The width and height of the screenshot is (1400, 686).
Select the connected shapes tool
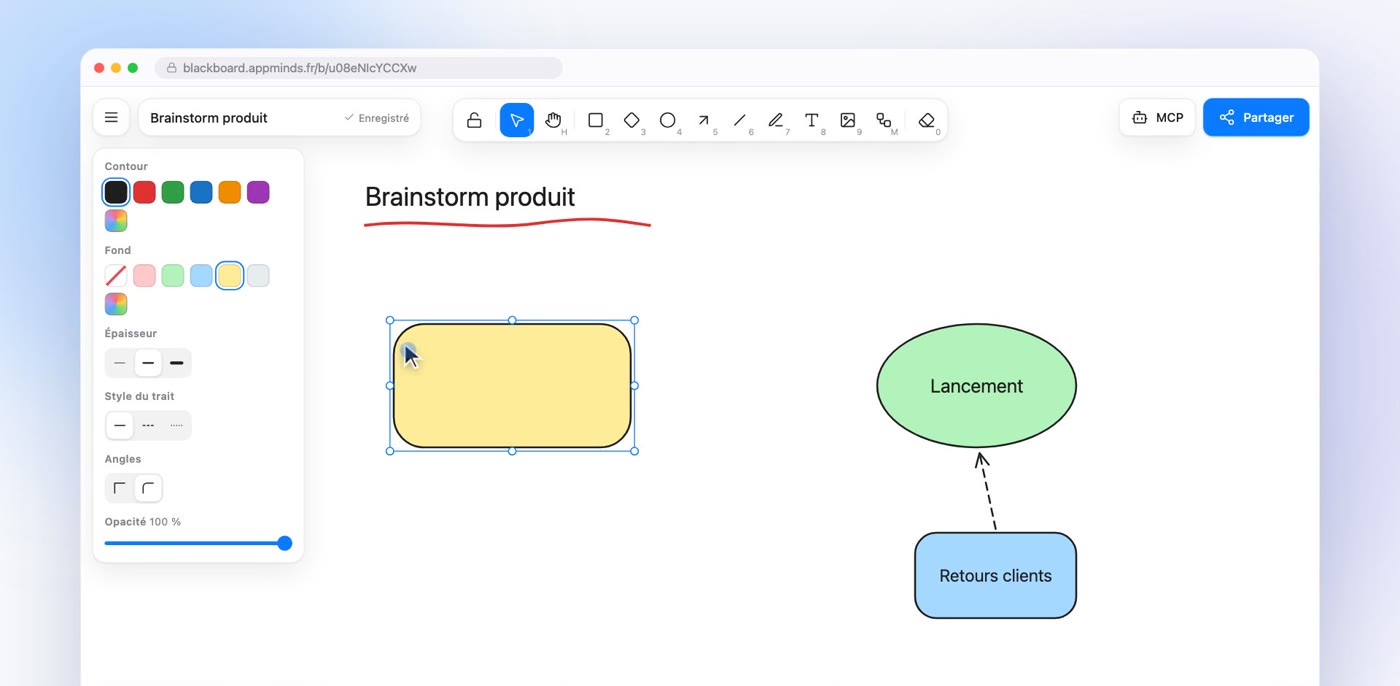click(x=884, y=120)
